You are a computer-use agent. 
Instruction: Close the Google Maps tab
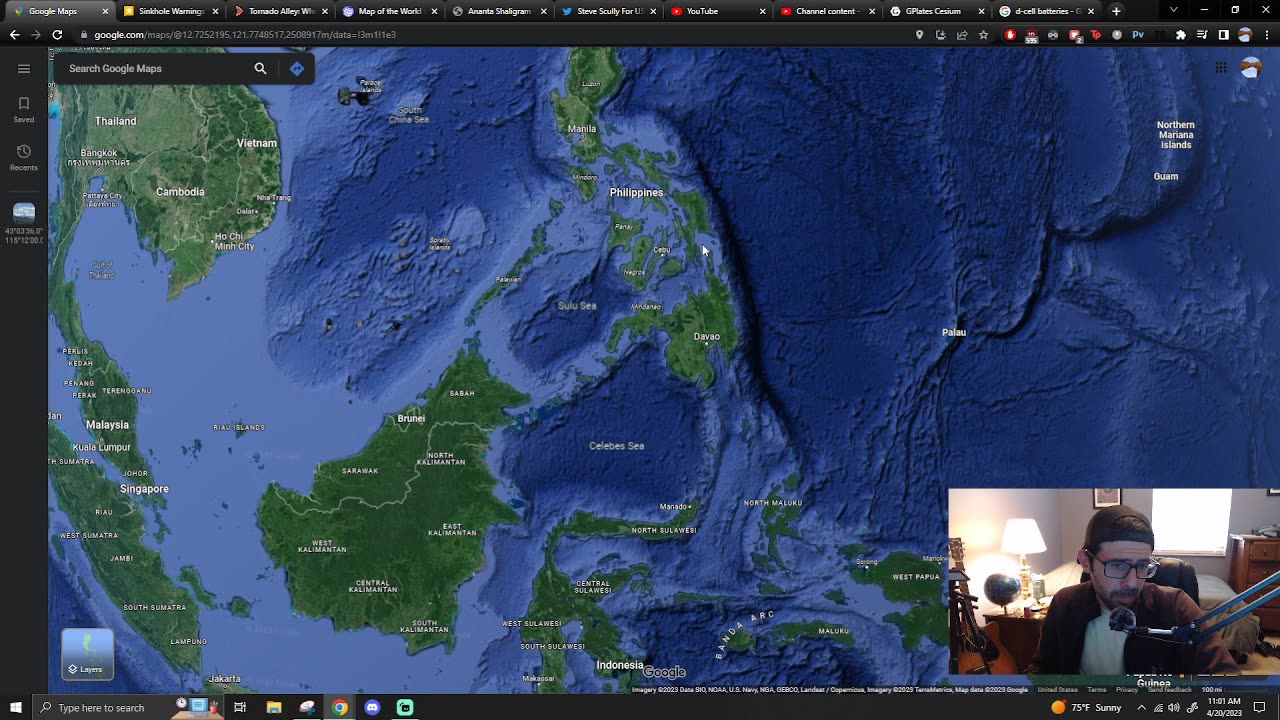click(105, 11)
